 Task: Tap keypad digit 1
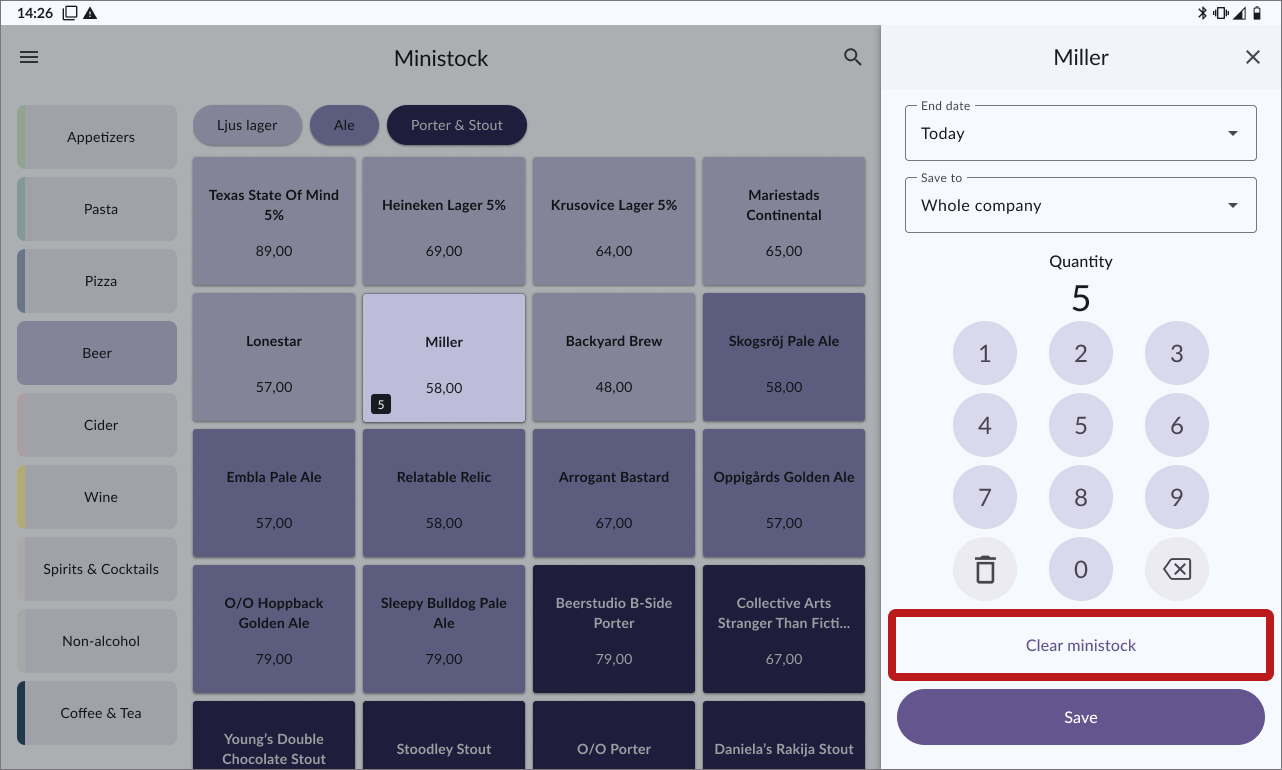click(985, 353)
